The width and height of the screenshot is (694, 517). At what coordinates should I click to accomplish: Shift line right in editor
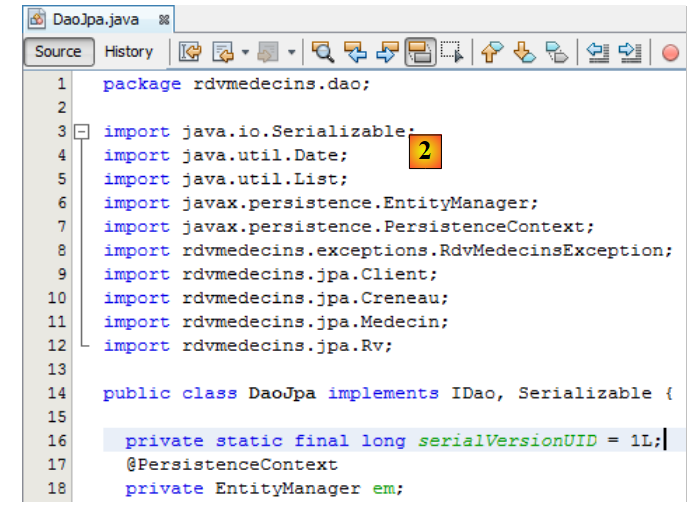click(629, 53)
